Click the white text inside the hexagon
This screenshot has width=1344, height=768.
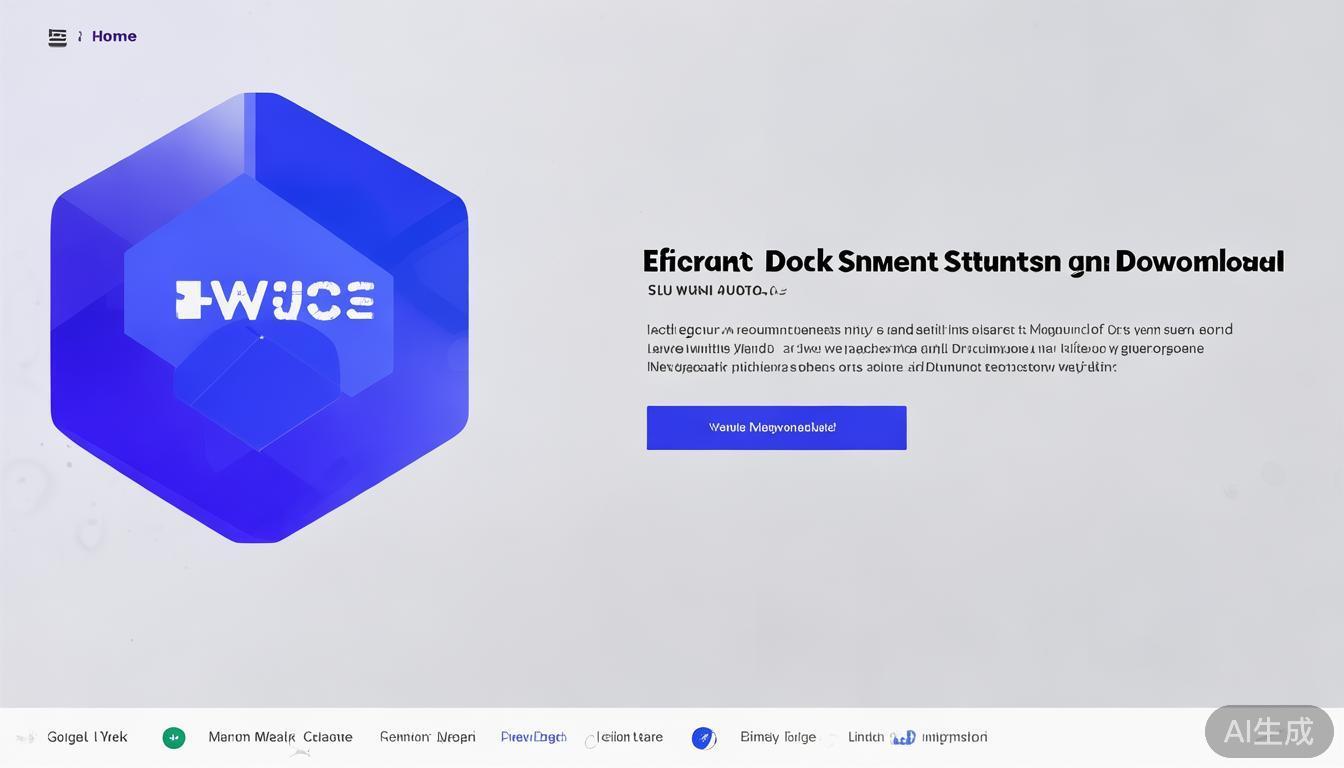(275, 300)
